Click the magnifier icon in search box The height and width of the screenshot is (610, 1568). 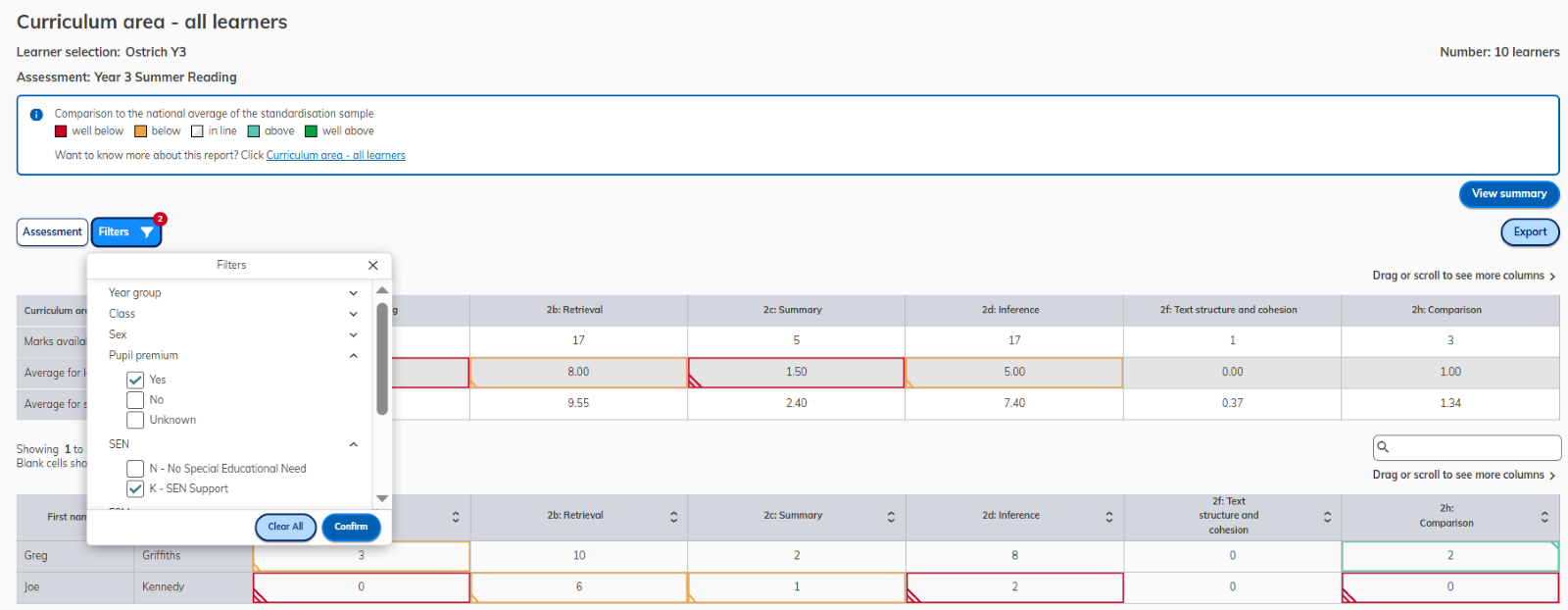click(x=1383, y=447)
